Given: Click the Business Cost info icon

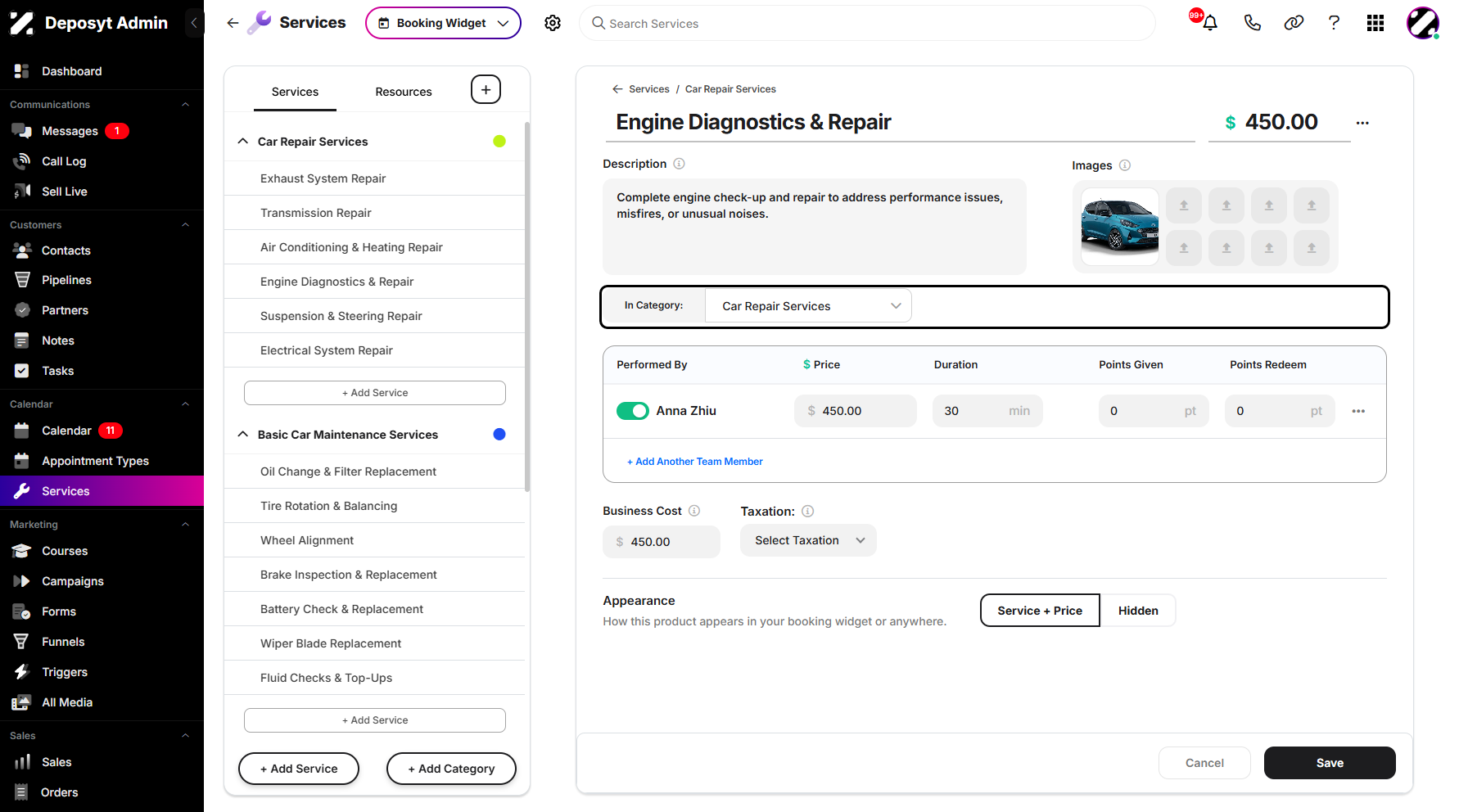Looking at the screenshot, I should pyautogui.click(x=694, y=511).
